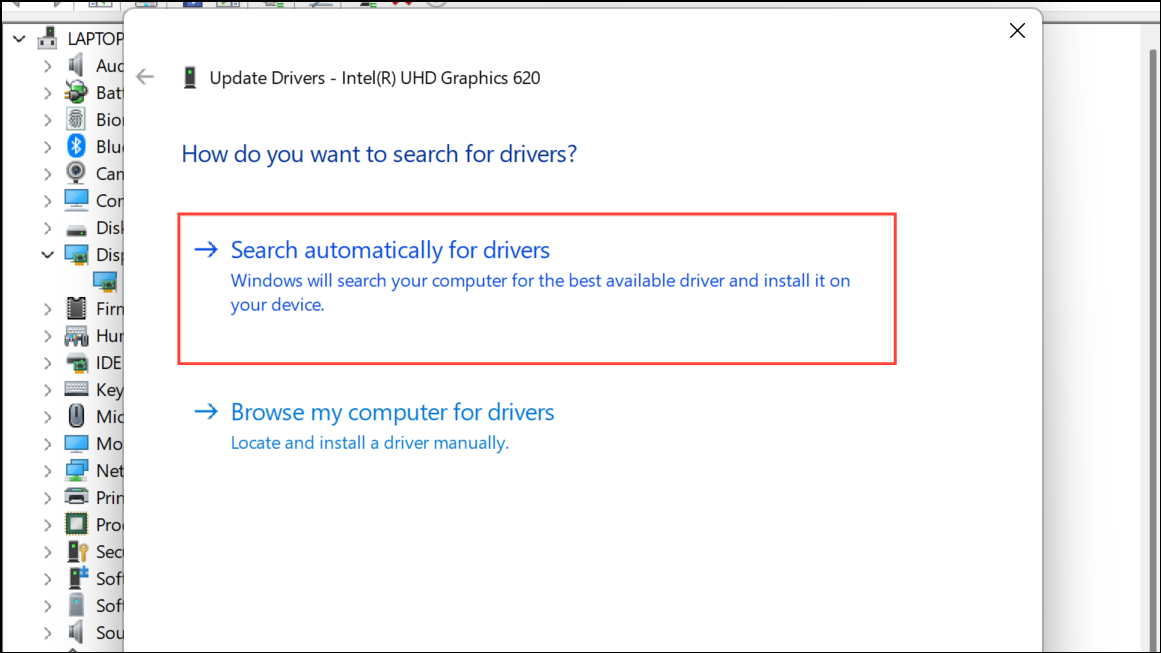Screen dimensions: 1161x653
Task: Expand the Monitors tree node
Action: pyautogui.click(x=47, y=443)
